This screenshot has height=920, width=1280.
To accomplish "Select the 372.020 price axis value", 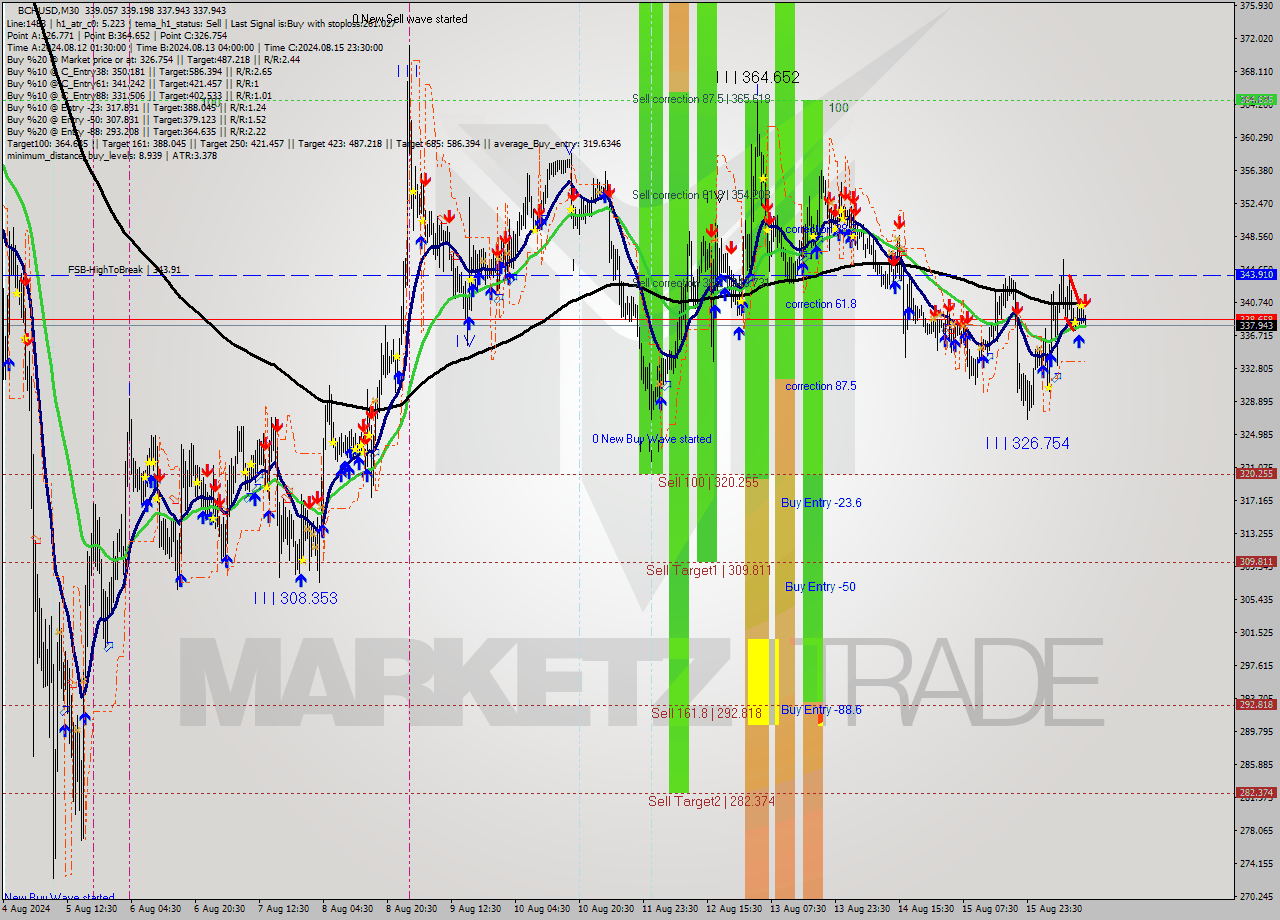I will [1256, 39].
